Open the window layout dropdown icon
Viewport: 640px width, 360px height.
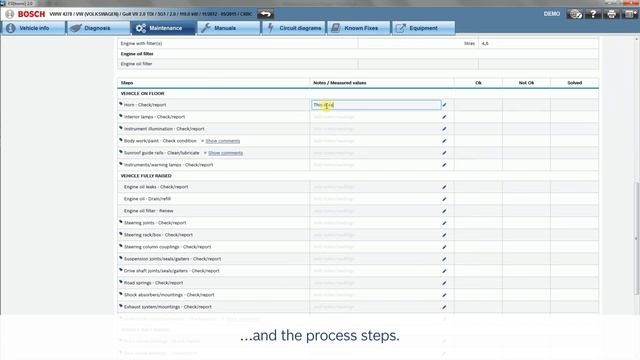tap(630, 14)
